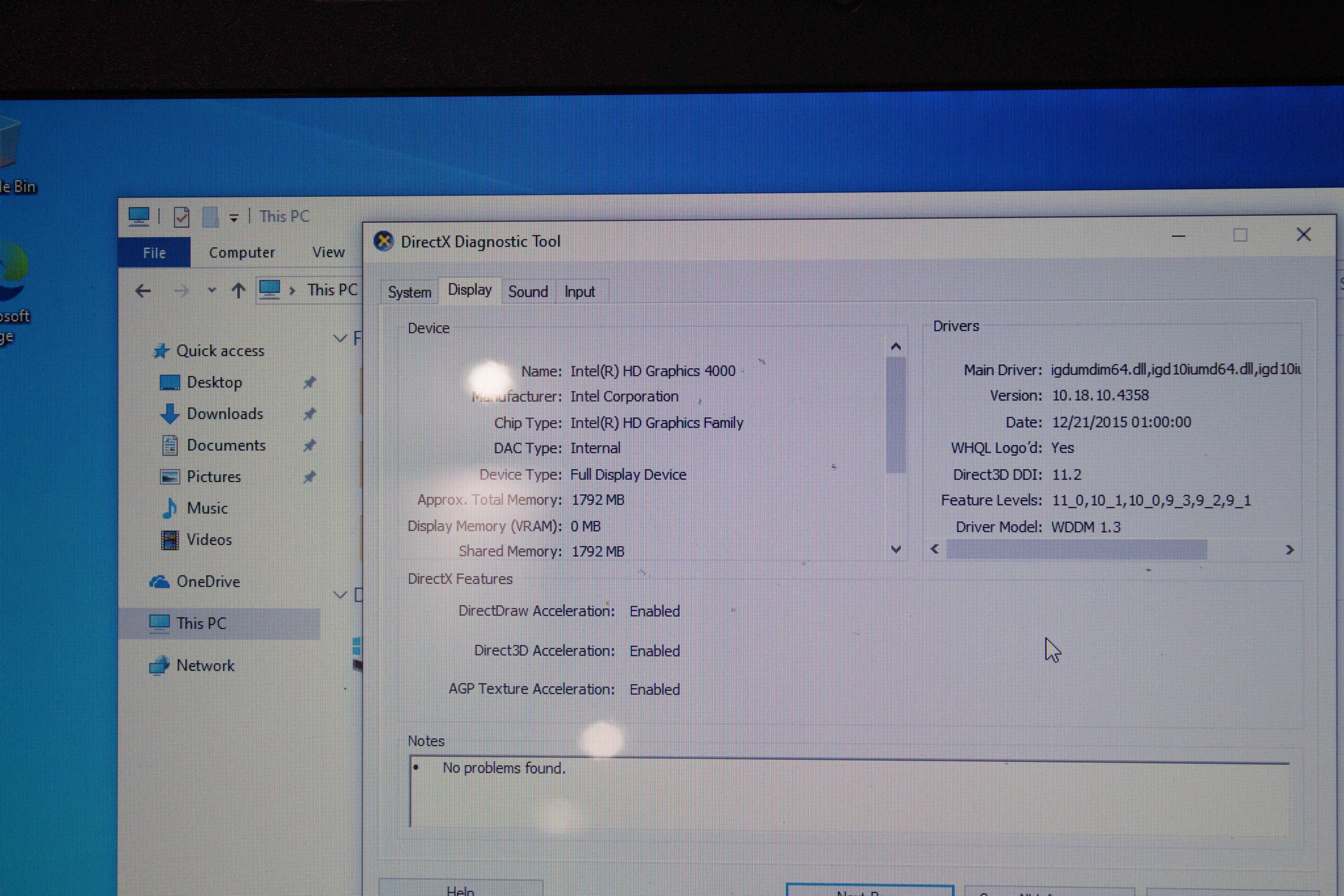
Task: Click the Downloads arrow icon
Action: (170, 413)
